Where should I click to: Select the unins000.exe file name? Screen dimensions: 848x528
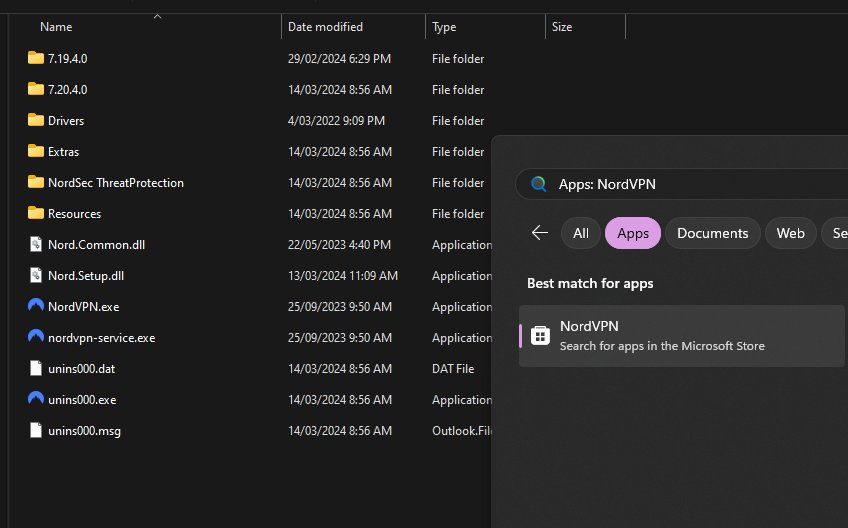pos(82,400)
